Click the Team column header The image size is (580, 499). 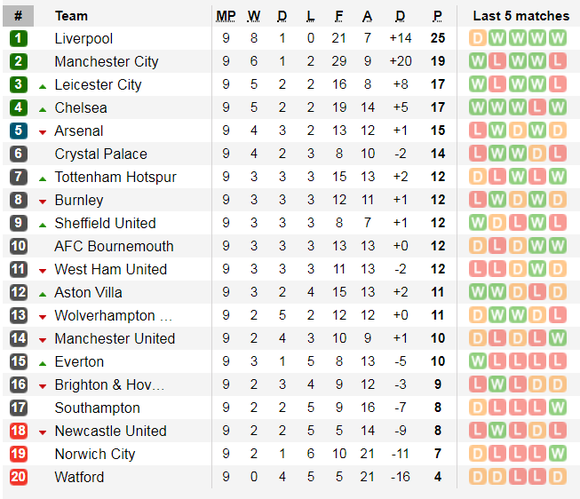click(x=71, y=16)
